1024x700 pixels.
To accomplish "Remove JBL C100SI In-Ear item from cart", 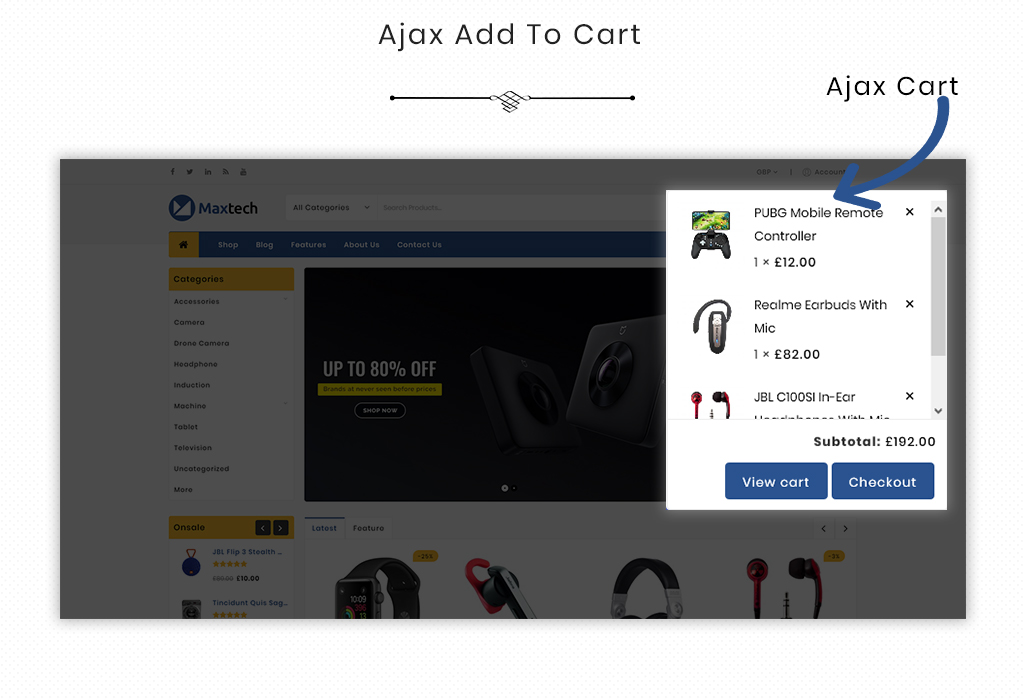I will click(x=910, y=396).
